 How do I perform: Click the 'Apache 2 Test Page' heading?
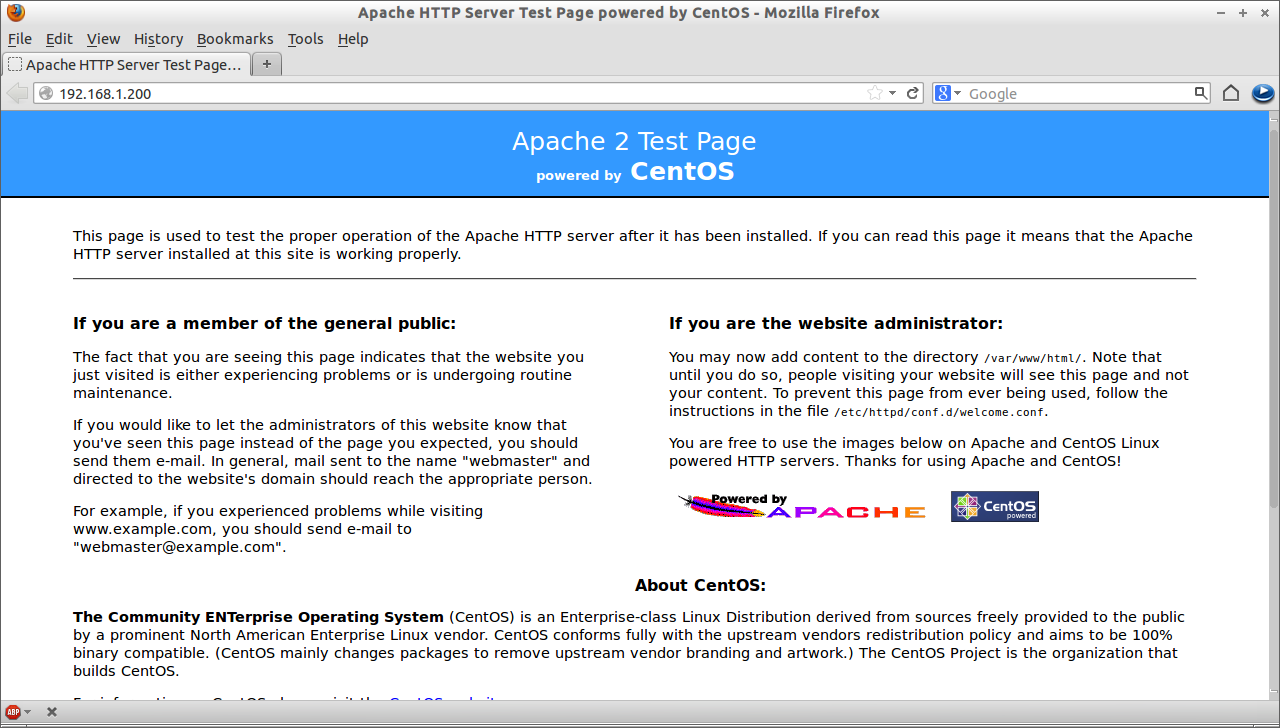click(x=634, y=141)
